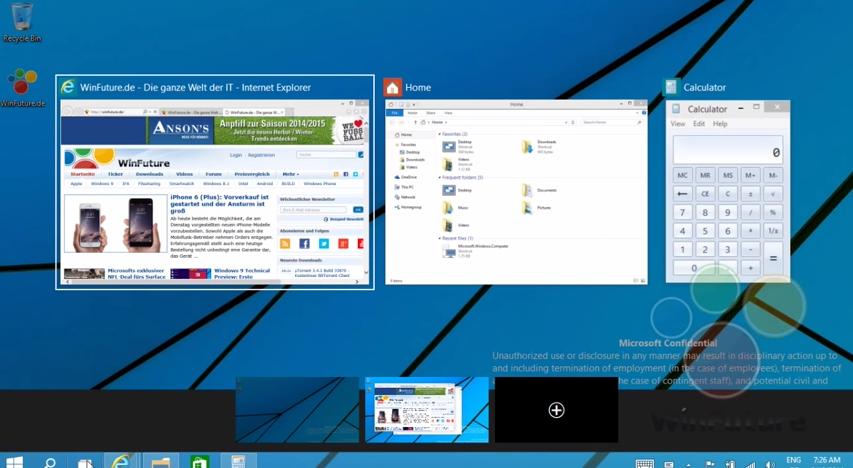
Task: Select the Downloads folder under Favorites group
Action: pos(540,146)
